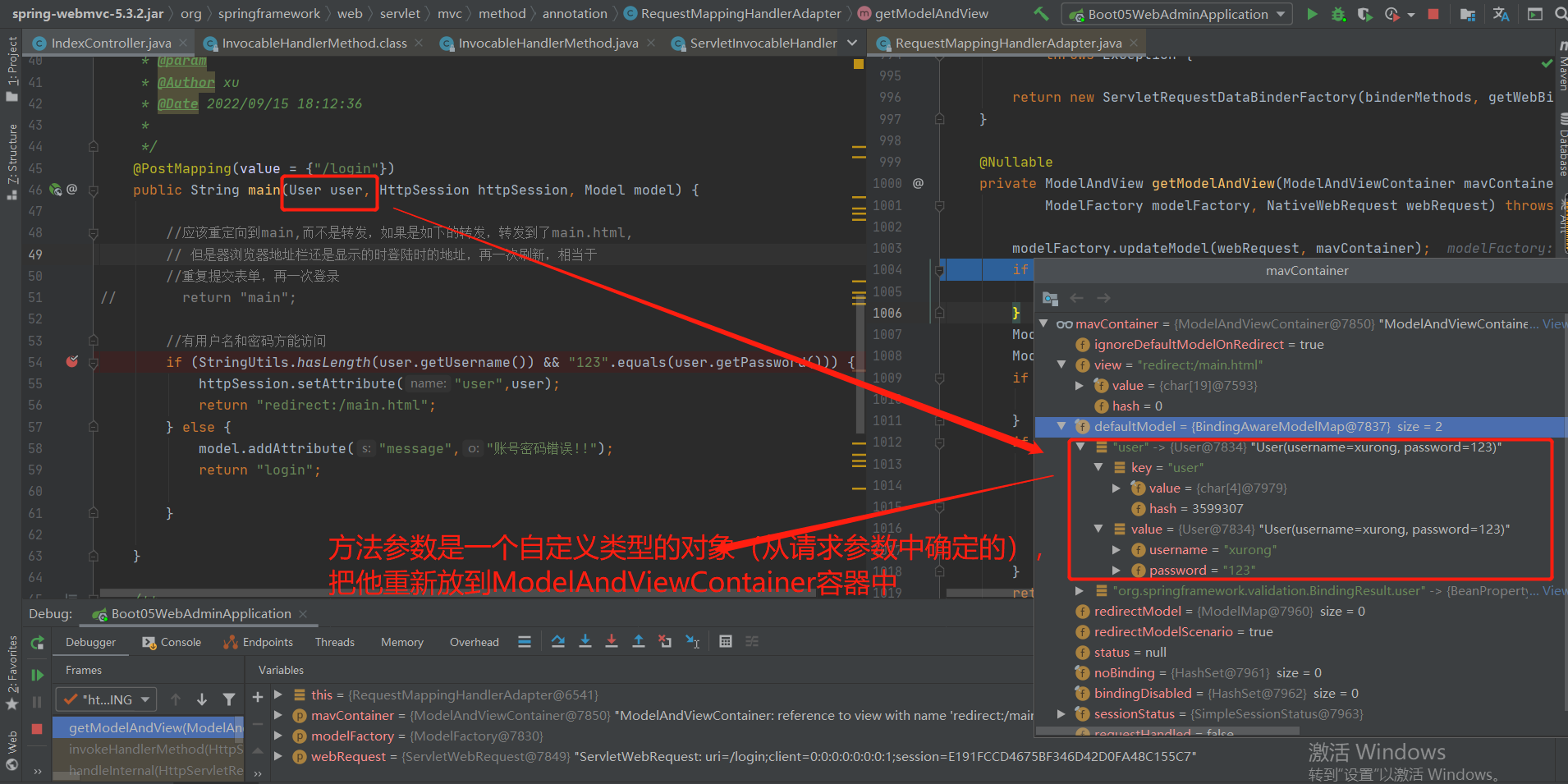This screenshot has width=1568, height=784.
Task: Click the "View" link next to mavContainer
Action: pos(1554,323)
